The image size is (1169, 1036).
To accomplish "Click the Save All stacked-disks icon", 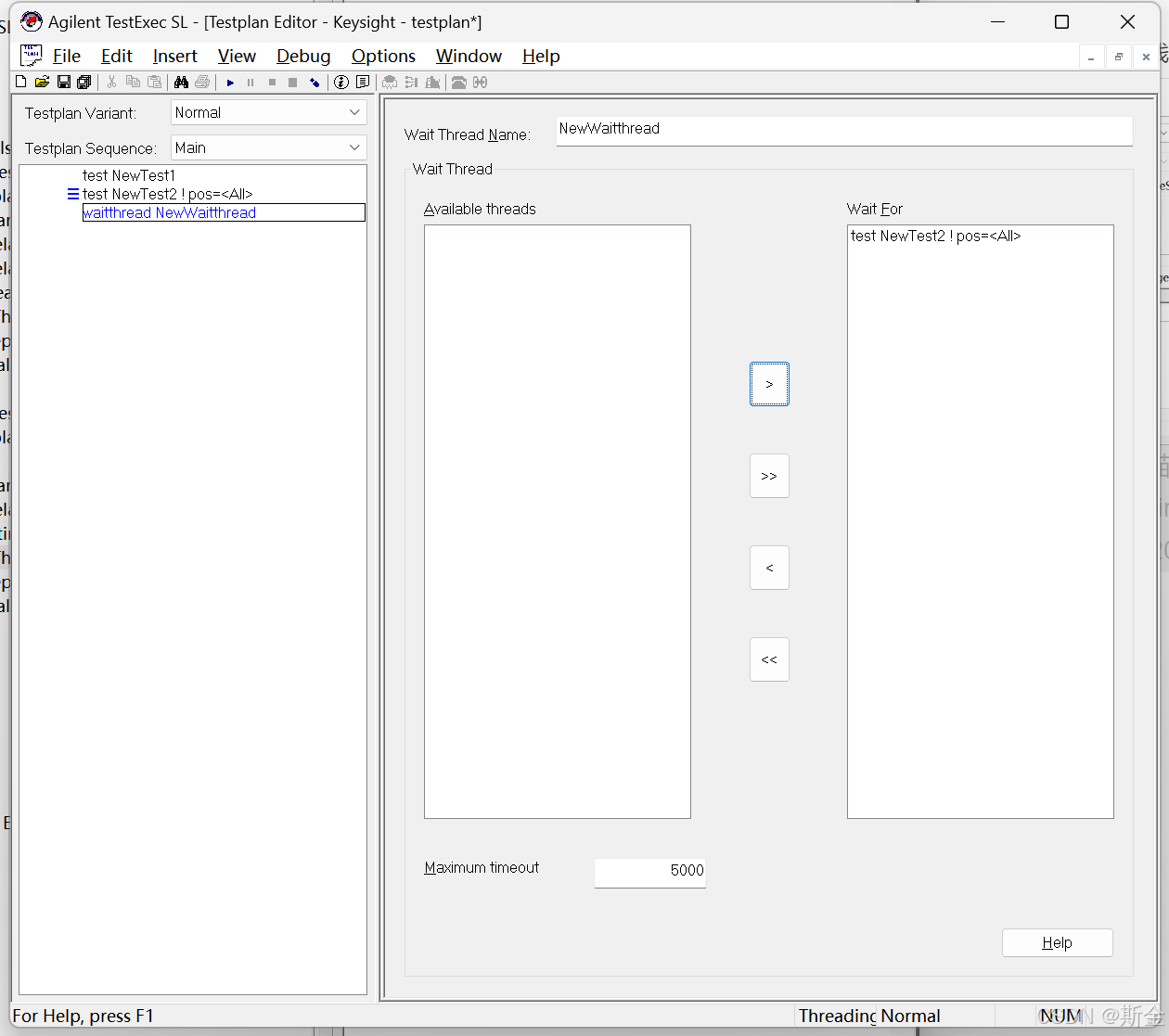I will [84, 83].
